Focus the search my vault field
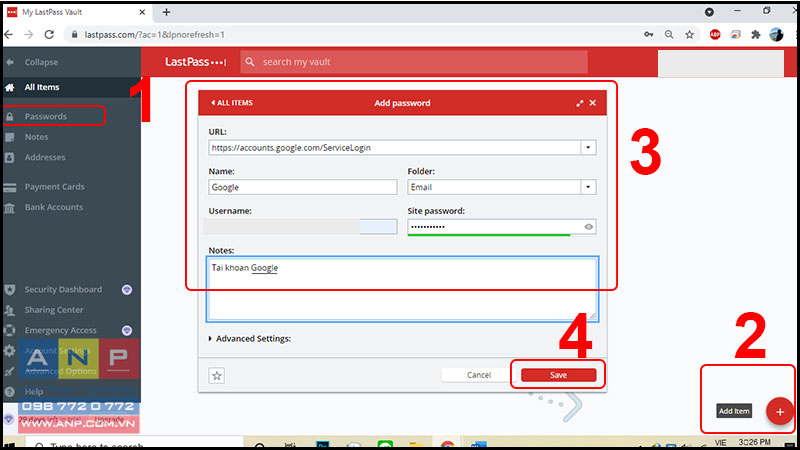Image resolution: width=800 pixels, height=450 pixels. (x=414, y=62)
